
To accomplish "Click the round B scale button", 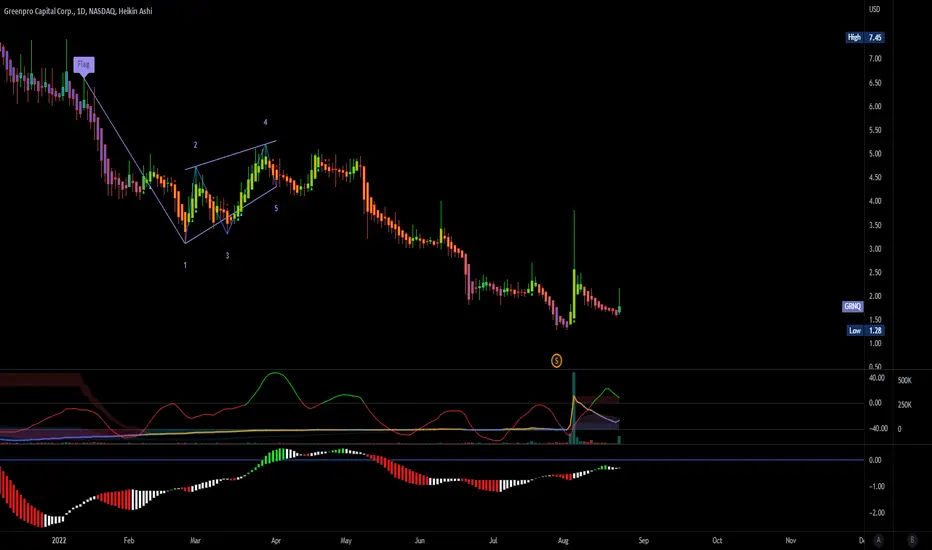I will coord(912,540).
